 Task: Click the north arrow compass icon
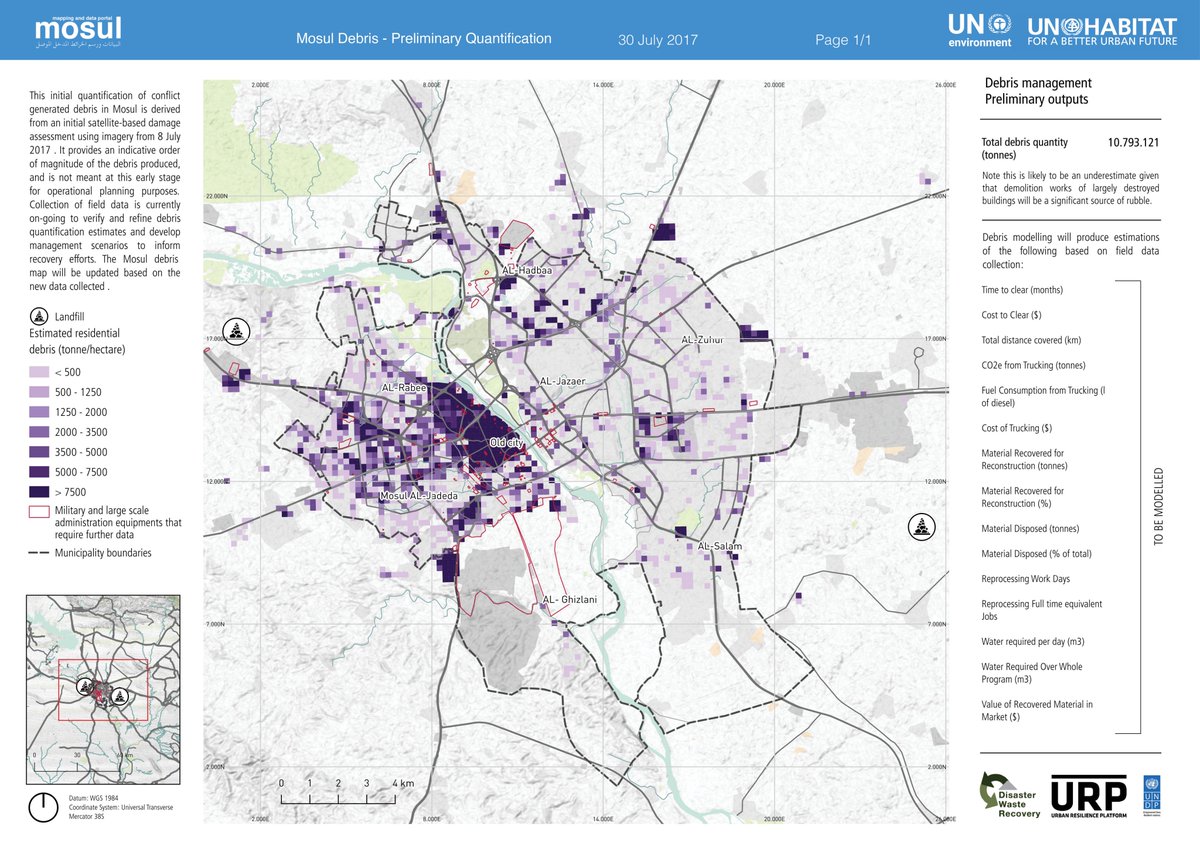tap(41, 806)
